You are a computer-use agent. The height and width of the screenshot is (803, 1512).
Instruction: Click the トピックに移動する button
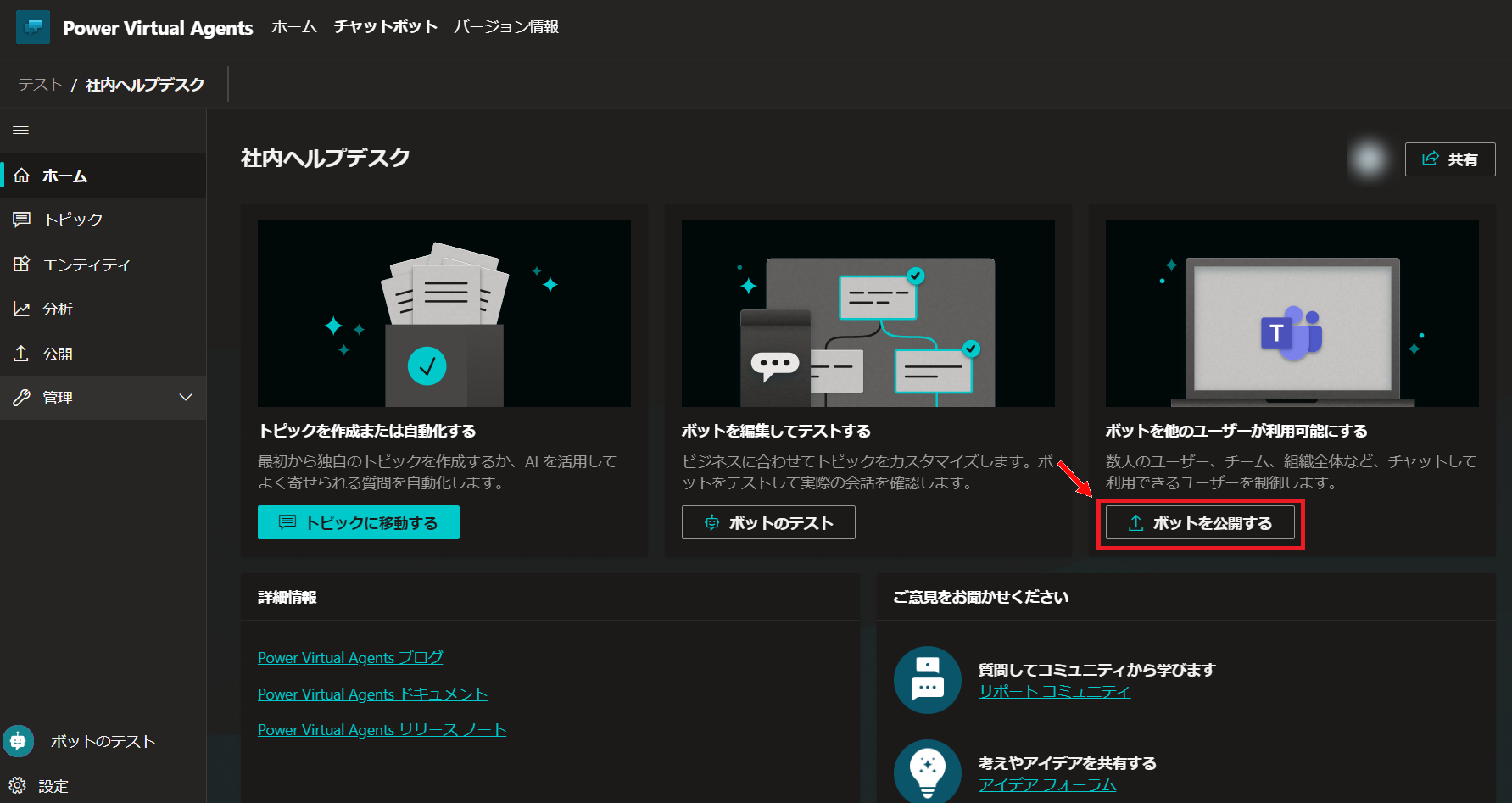359,522
